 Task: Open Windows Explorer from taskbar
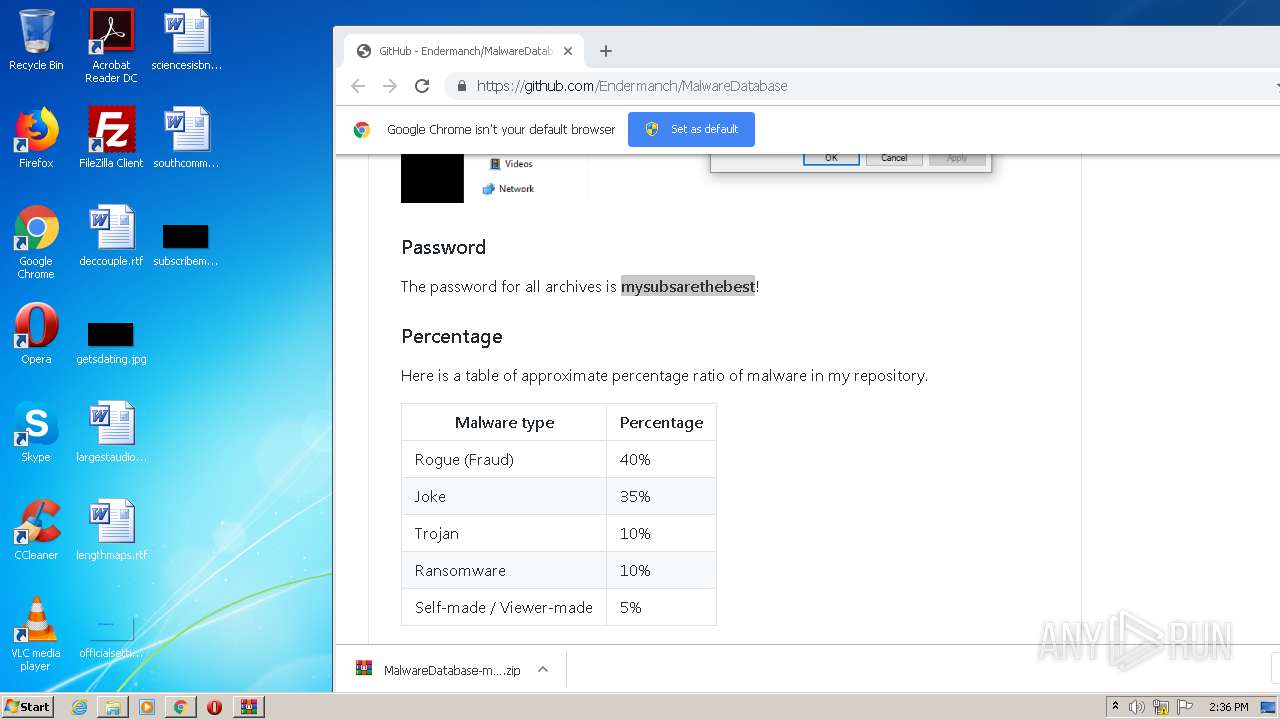(113, 707)
